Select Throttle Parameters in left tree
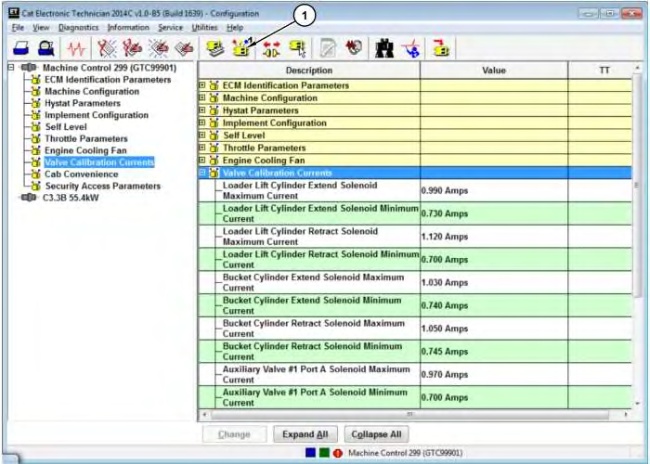The width and height of the screenshot is (650, 464). tap(86, 138)
